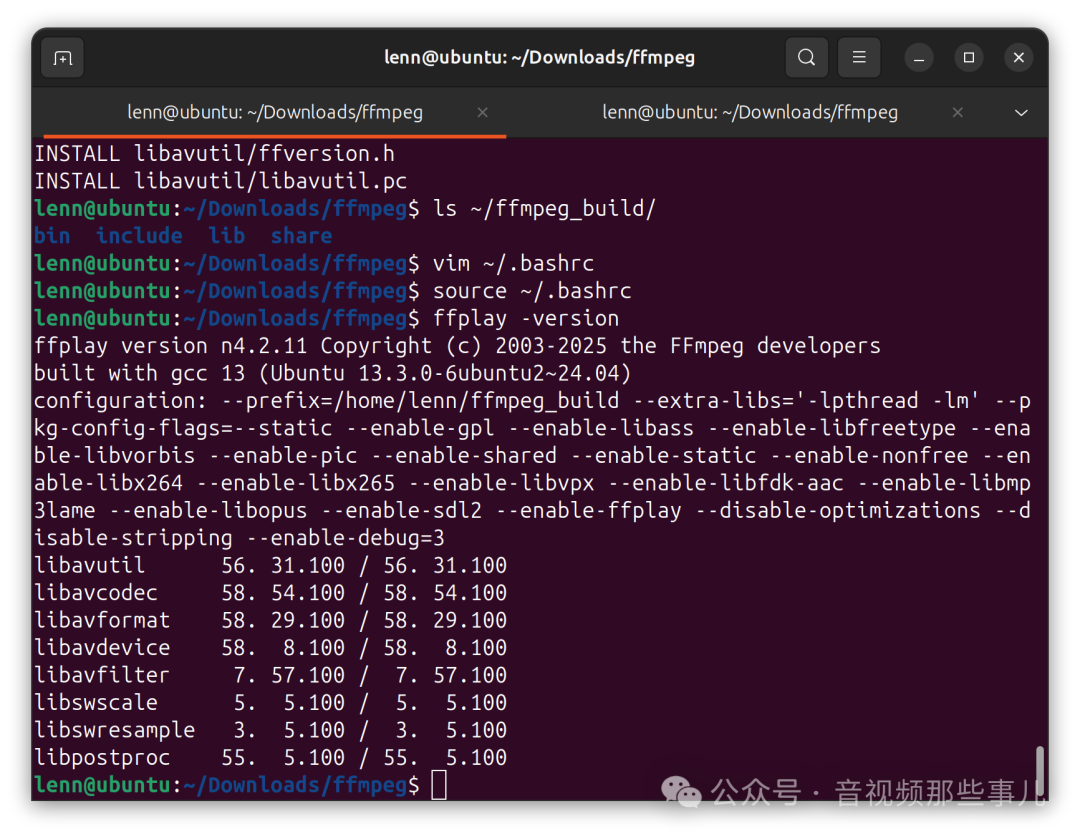Image resolution: width=1080 pixels, height=836 pixels.
Task: Click the 'libavfilter' version row
Action: [x=271, y=676]
